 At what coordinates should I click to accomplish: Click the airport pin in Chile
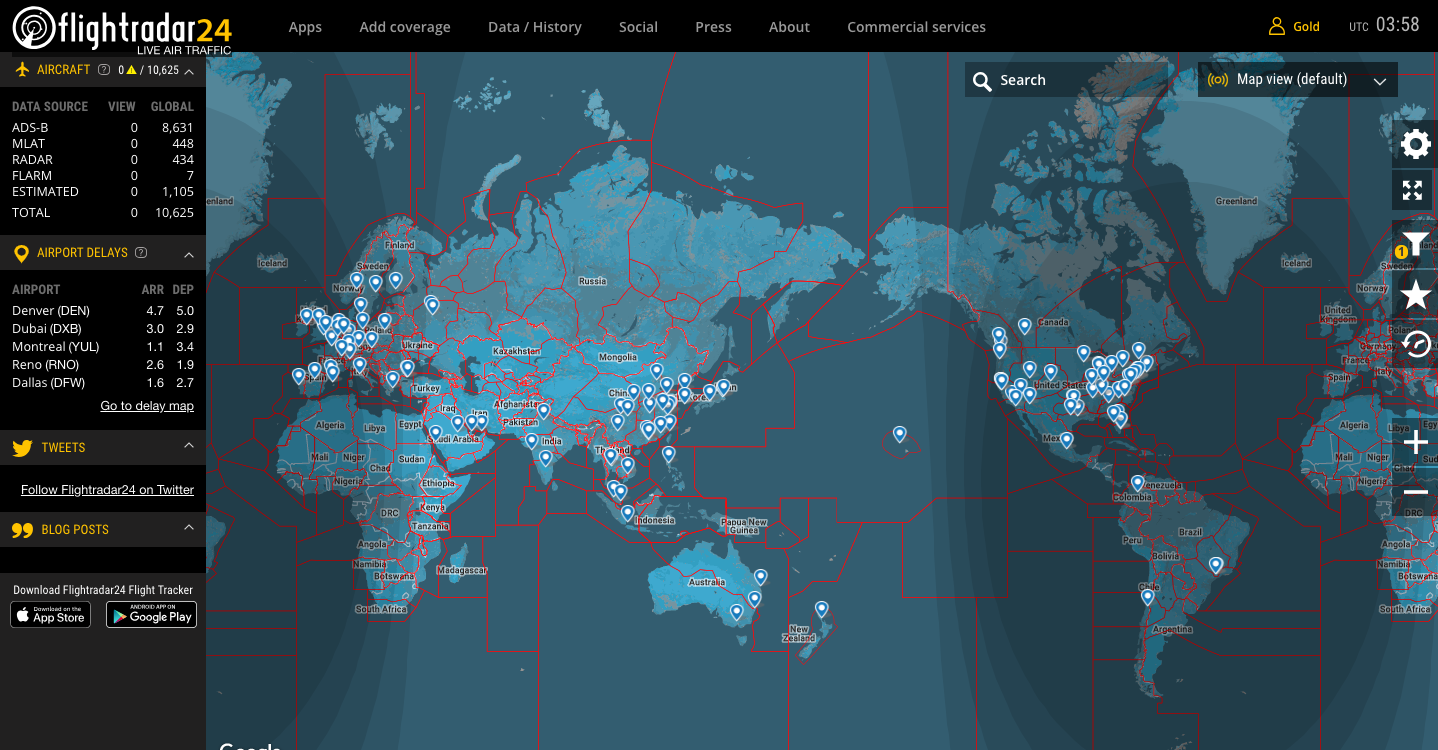(1148, 597)
